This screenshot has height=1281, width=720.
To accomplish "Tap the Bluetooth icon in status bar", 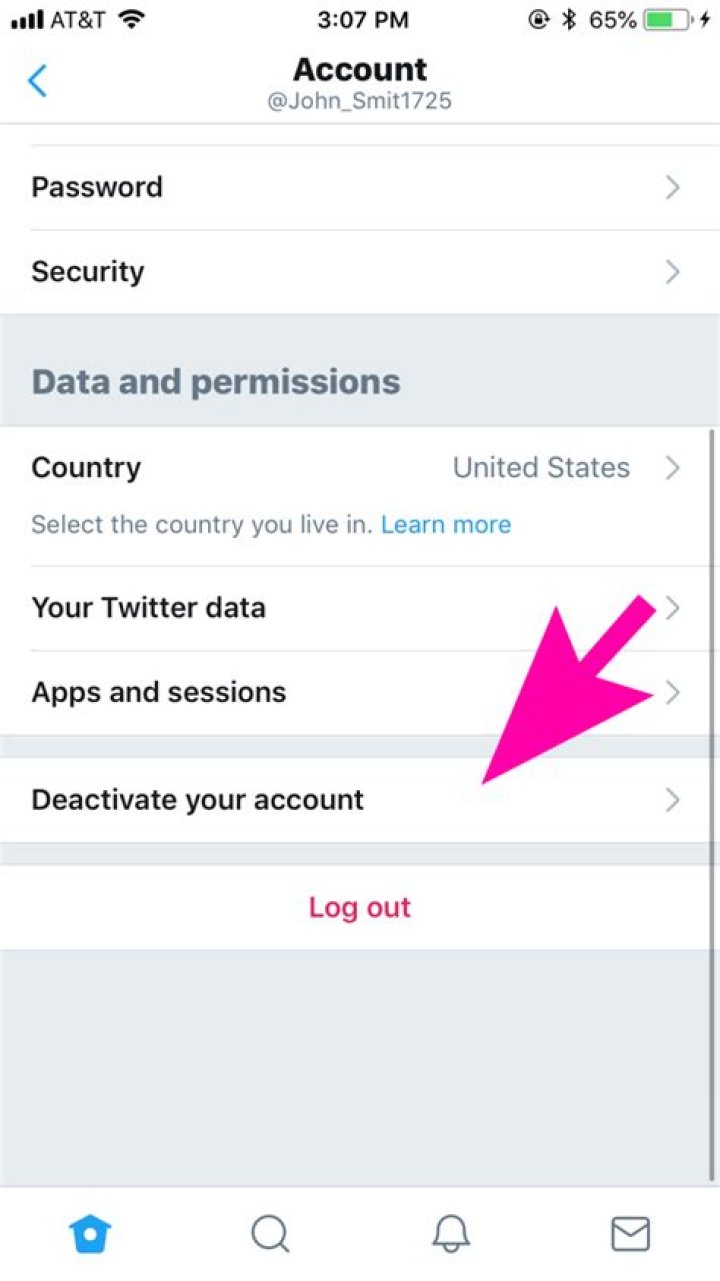I will pyautogui.click(x=569, y=19).
